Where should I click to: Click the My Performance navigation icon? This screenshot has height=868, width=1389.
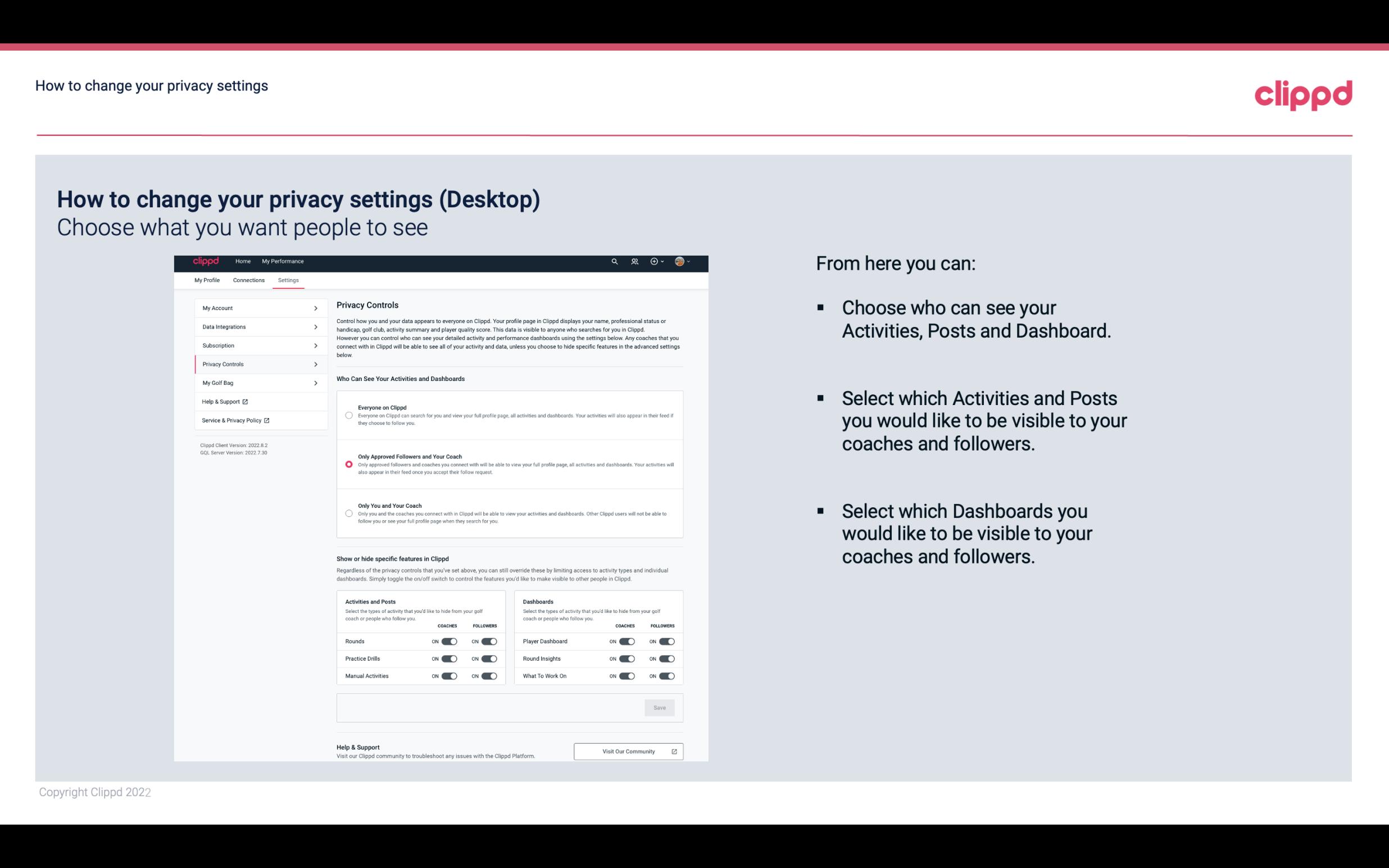point(282,261)
